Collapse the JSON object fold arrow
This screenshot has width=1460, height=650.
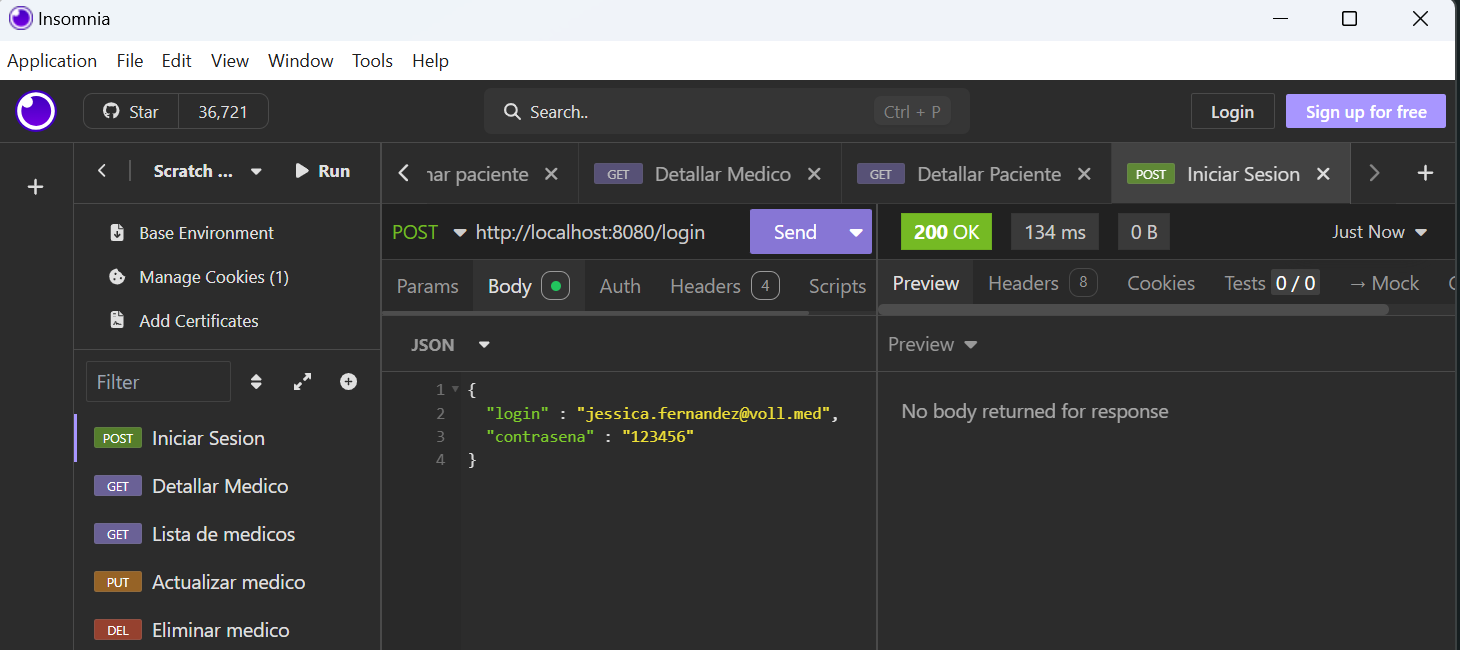pos(455,389)
